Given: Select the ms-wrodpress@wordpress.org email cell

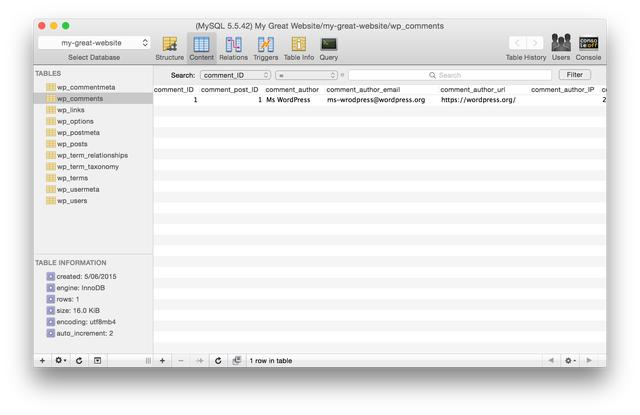Looking at the screenshot, I should click(376, 100).
